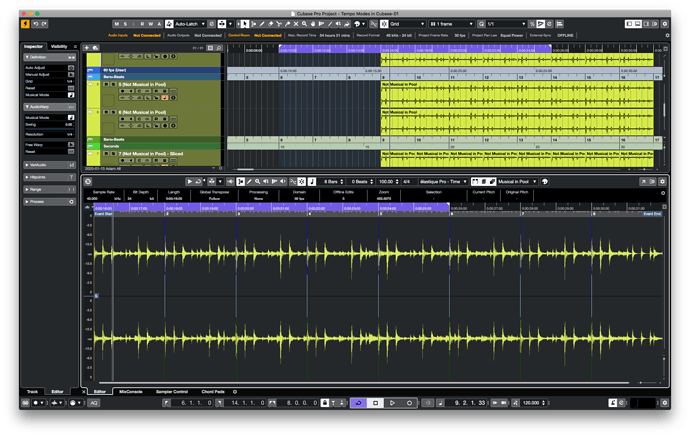The height and width of the screenshot is (437, 690).
Task: Click the sample editor audition play icon
Action: 190,181
